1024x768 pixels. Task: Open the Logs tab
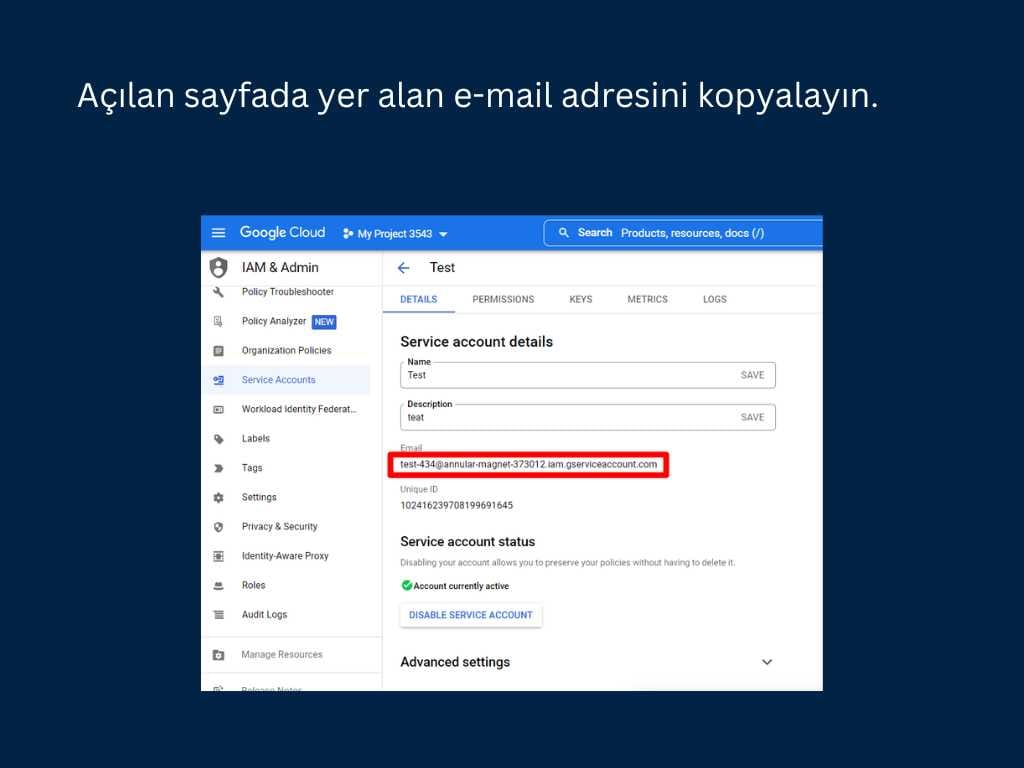[714, 299]
